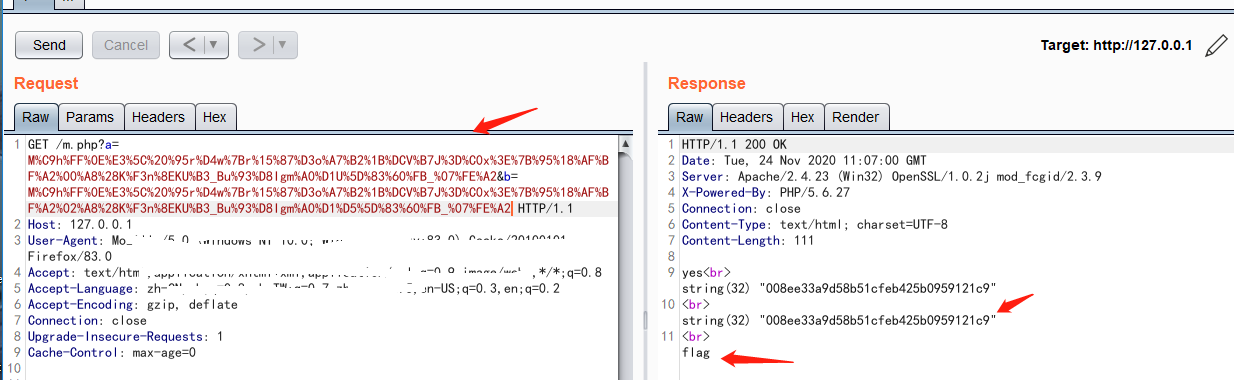This screenshot has width=1234, height=380.
Task: Select the Request Raw tab
Action: 36,117
